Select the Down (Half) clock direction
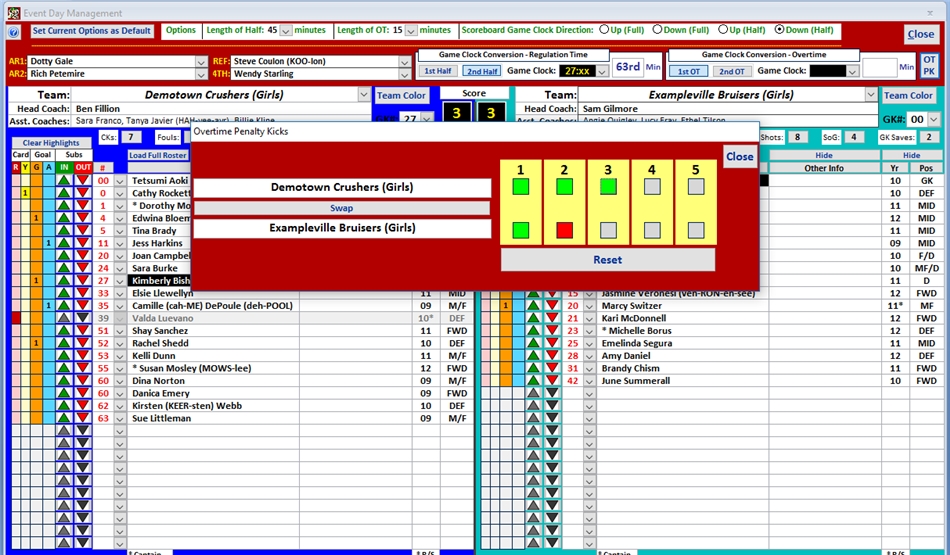Viewport: 950px width, 555px height. [x=780, y=29]
